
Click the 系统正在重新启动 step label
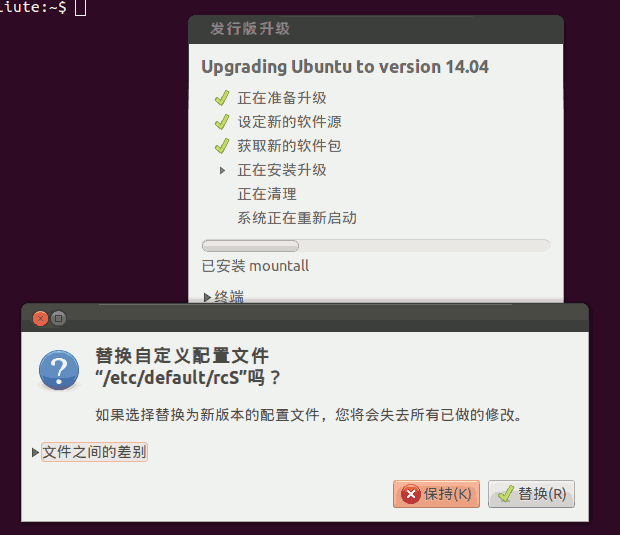point(297,218)
